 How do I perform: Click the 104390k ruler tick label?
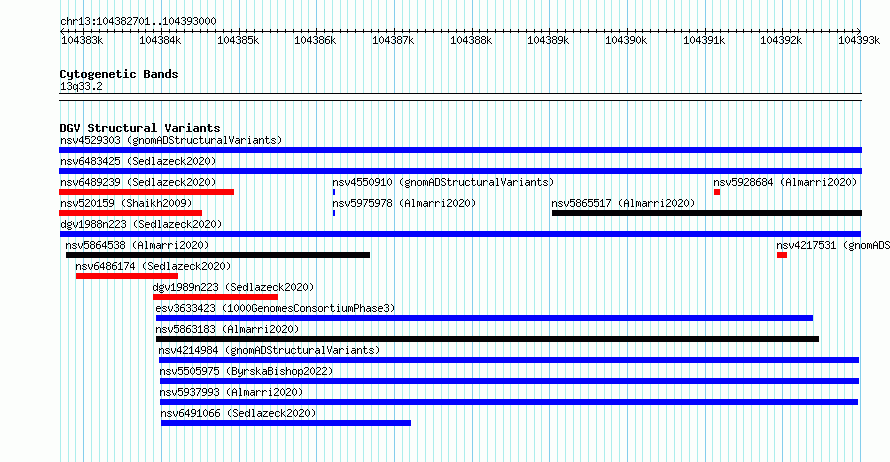coord(626,40)
